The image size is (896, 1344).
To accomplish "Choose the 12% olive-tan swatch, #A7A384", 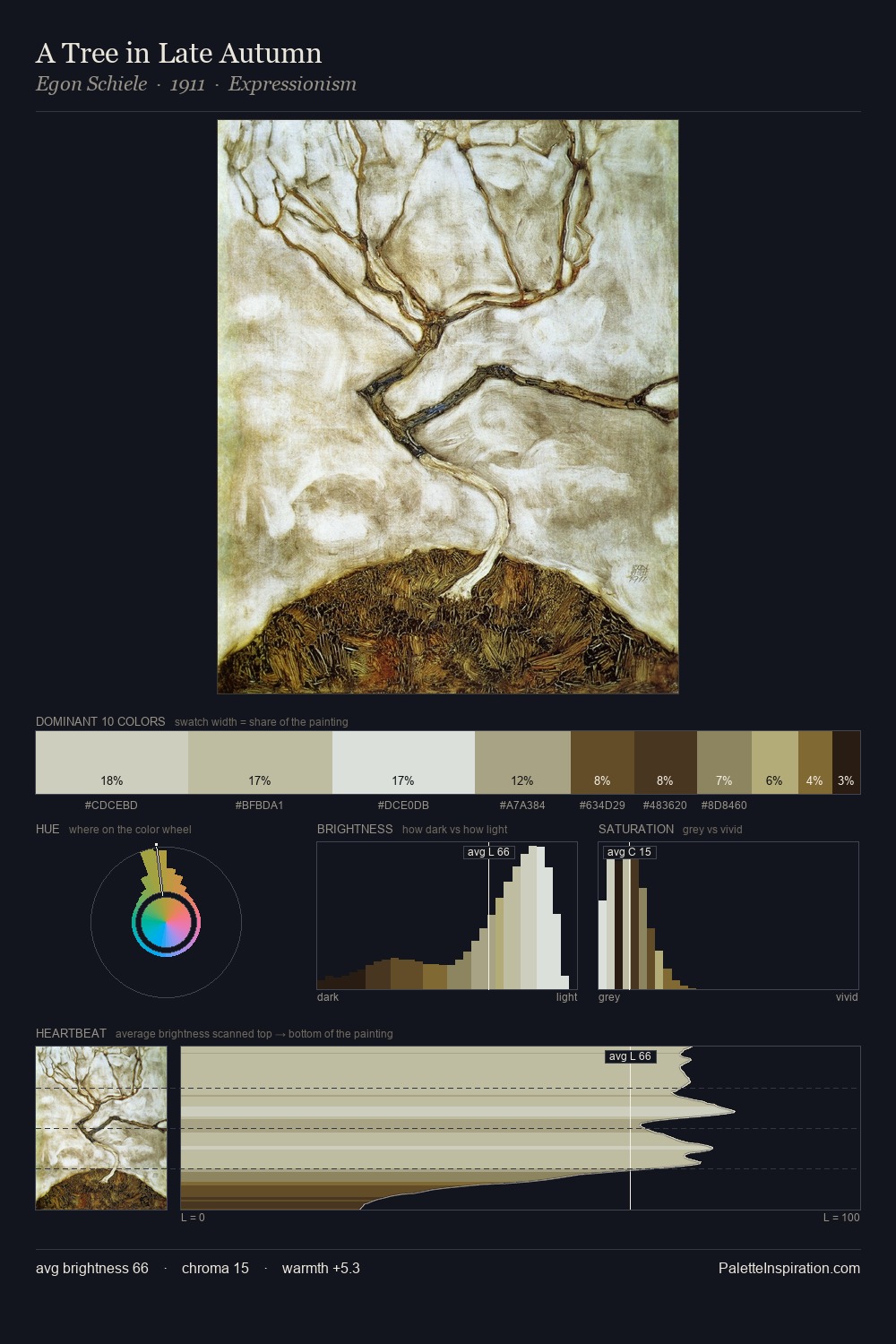I will (x=522, y=762).
